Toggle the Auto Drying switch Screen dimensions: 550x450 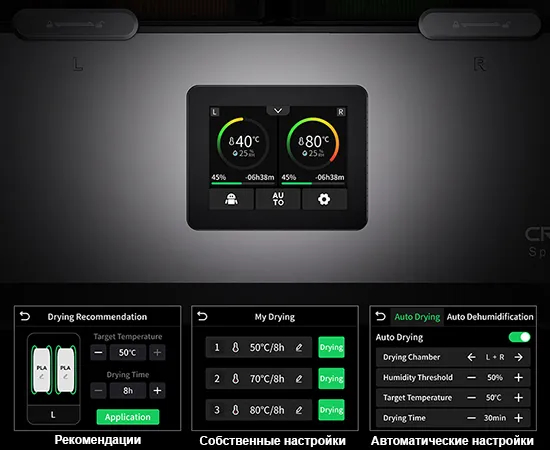519,337
